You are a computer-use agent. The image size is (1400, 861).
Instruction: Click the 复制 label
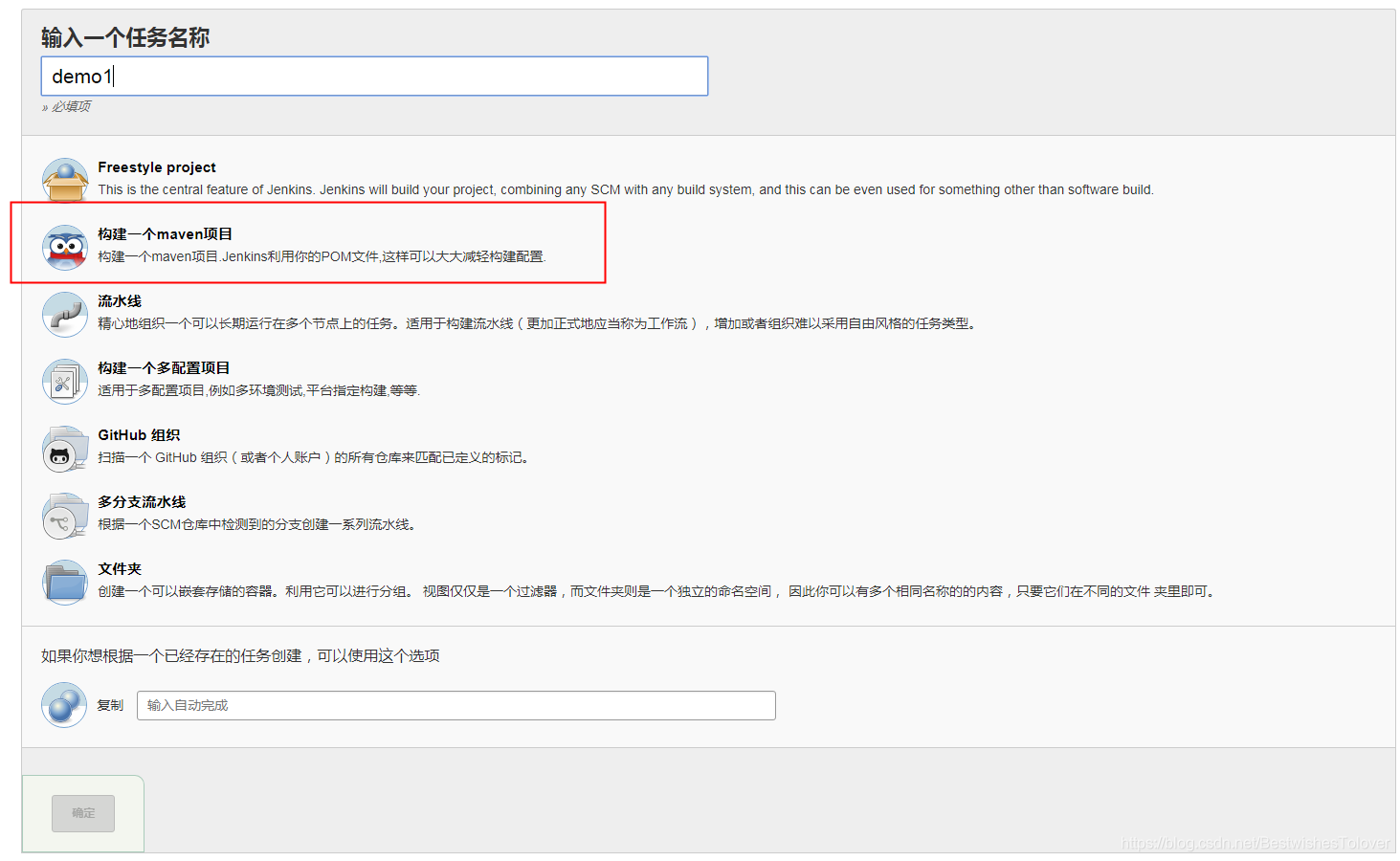coord(110,705)
